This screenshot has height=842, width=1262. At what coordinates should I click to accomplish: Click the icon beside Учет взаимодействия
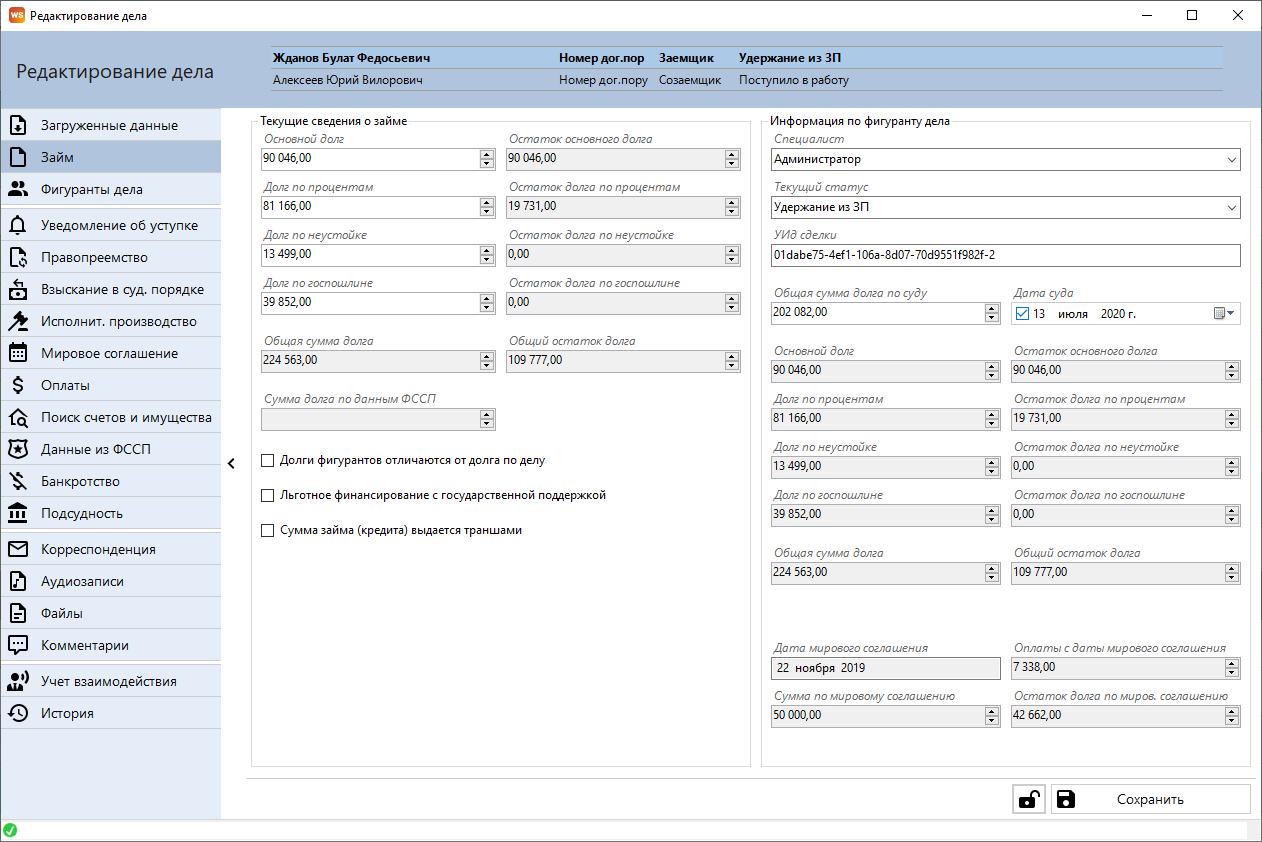pos(18,681)
